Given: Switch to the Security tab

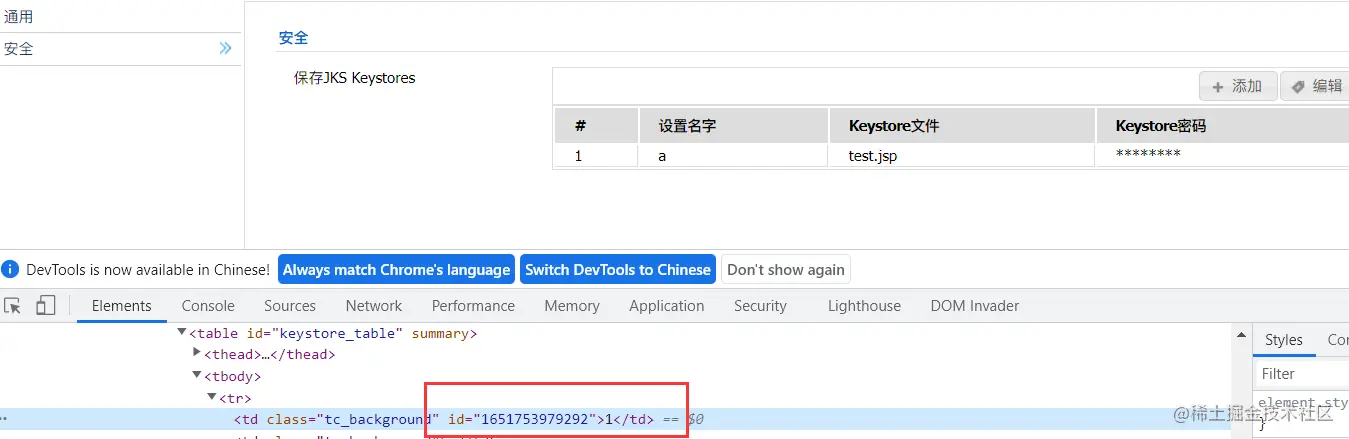Looking at the screenshot, I should pyautogui.click(x=760, y=306).
